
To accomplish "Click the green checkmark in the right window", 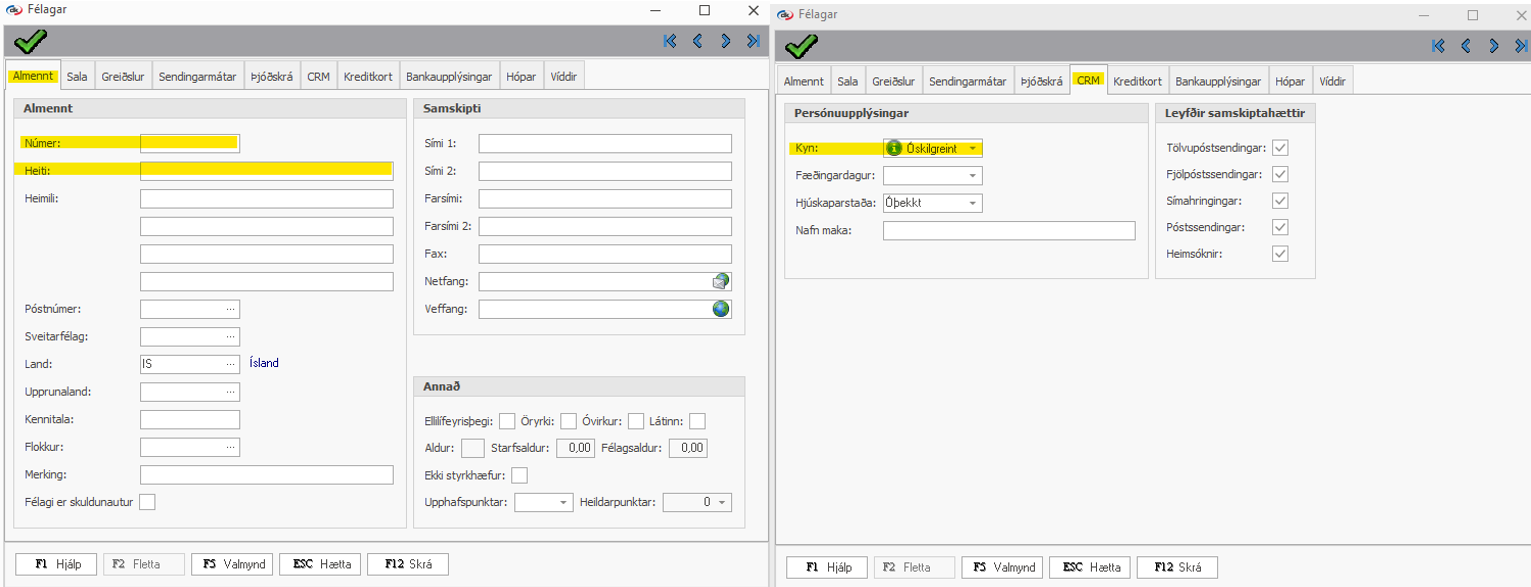I will [801, 46].
